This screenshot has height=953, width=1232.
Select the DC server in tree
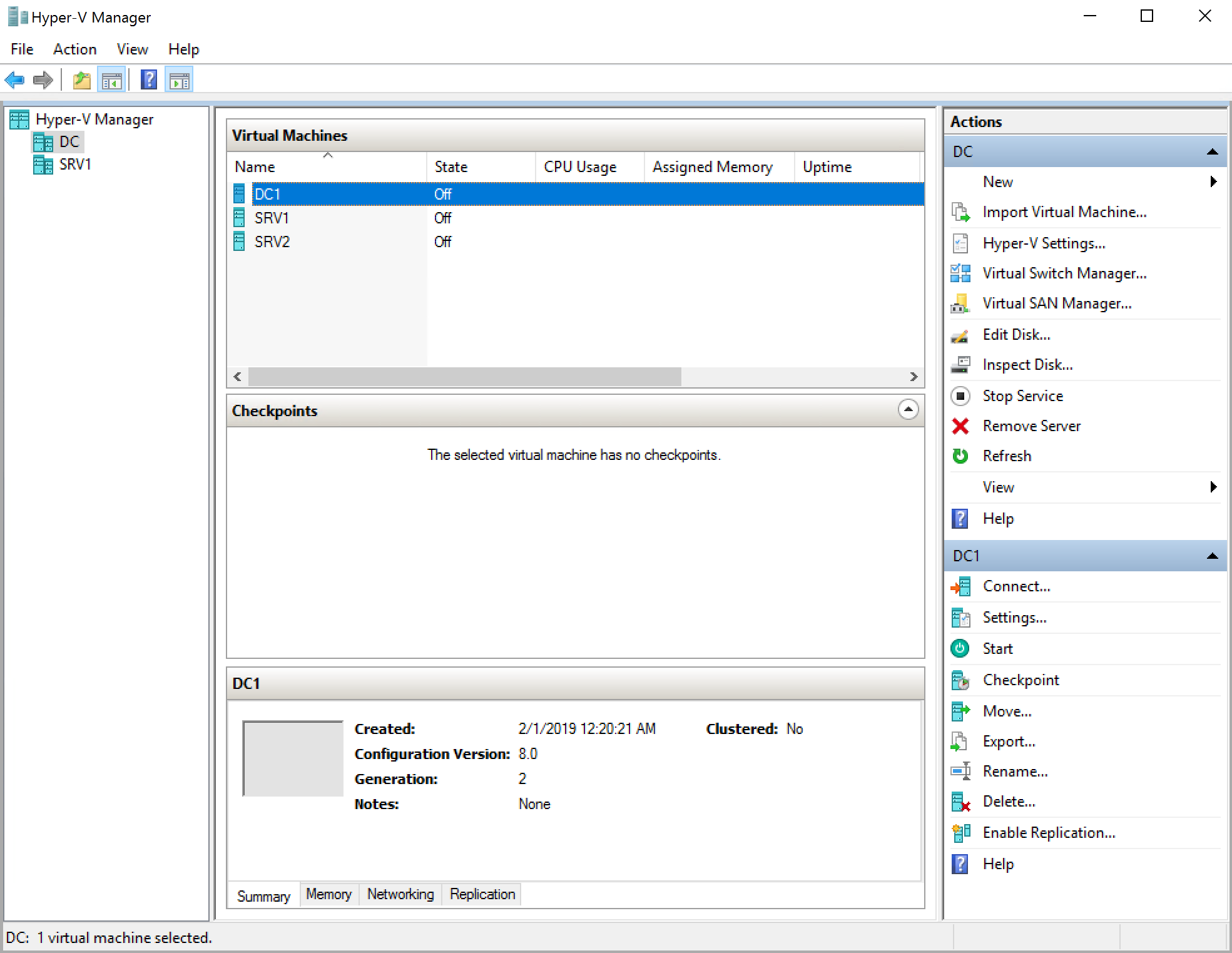click(x=69, y=141)
